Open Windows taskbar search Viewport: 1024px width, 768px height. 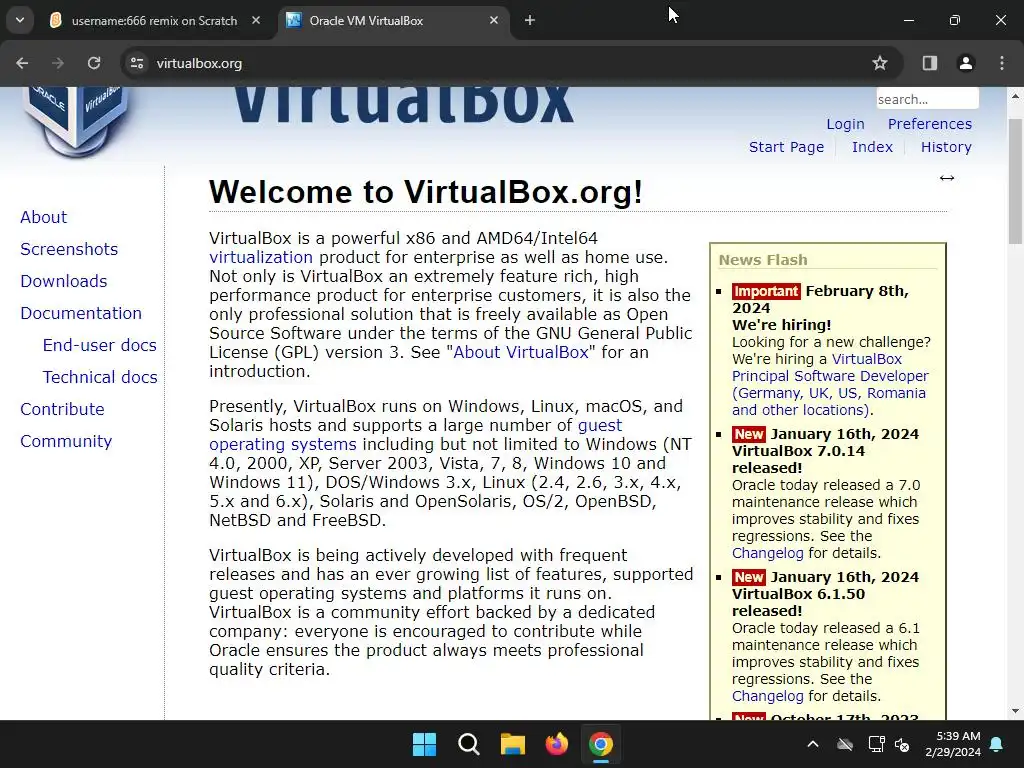[x=468, y=744]
